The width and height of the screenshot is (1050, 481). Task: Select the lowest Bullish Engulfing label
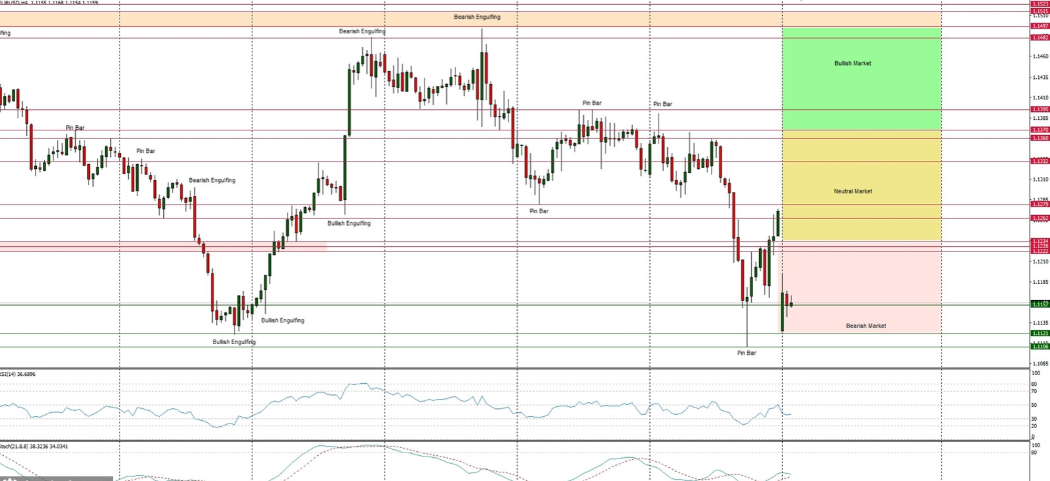pyautogui.click(x=234, y=342)
